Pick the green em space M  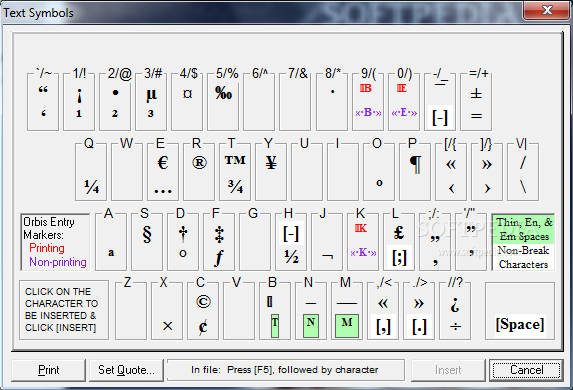point(347,325)
